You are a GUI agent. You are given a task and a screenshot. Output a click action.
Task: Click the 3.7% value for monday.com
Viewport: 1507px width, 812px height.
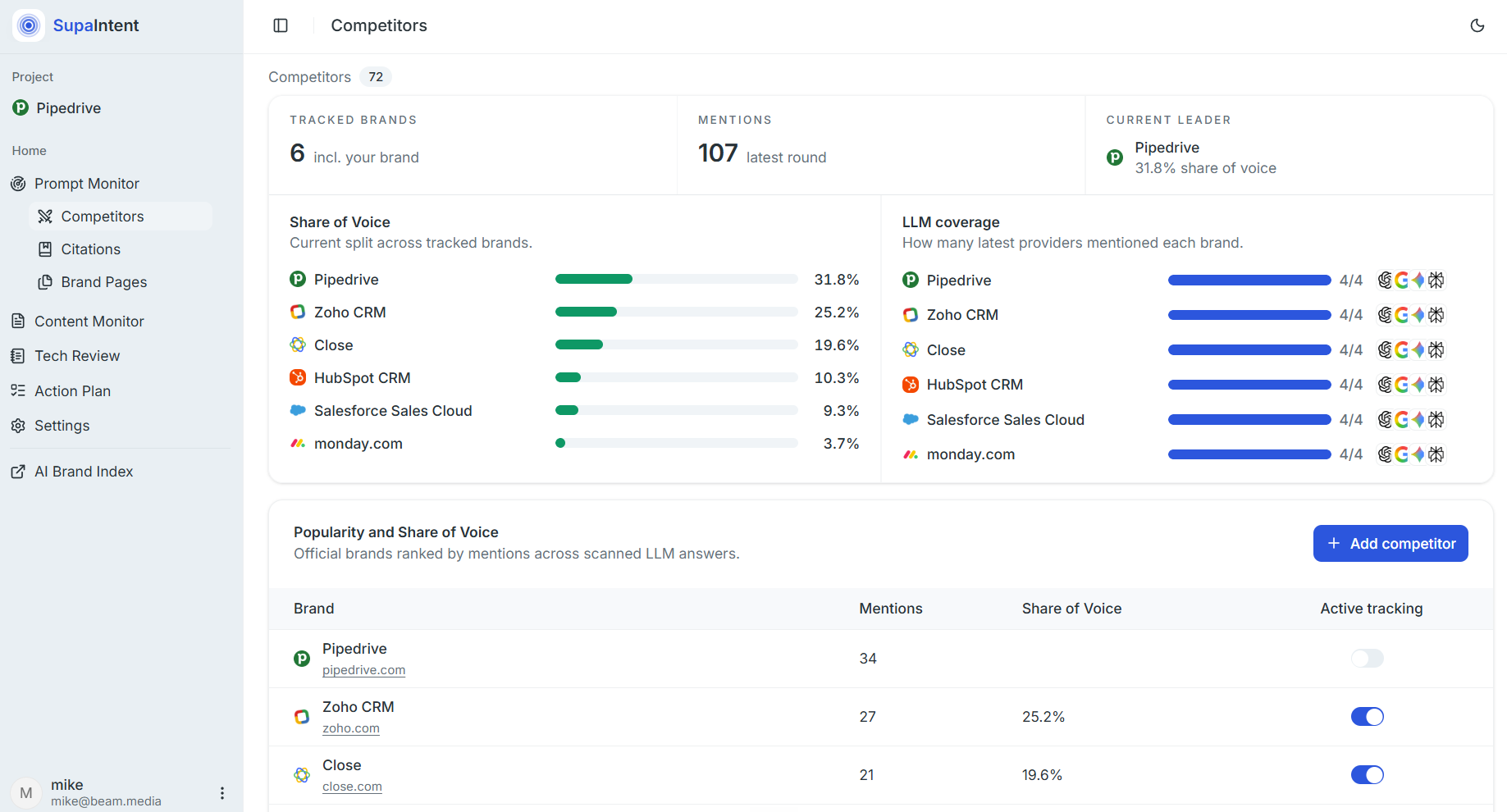pyautogui.click(x=842, y=444)
